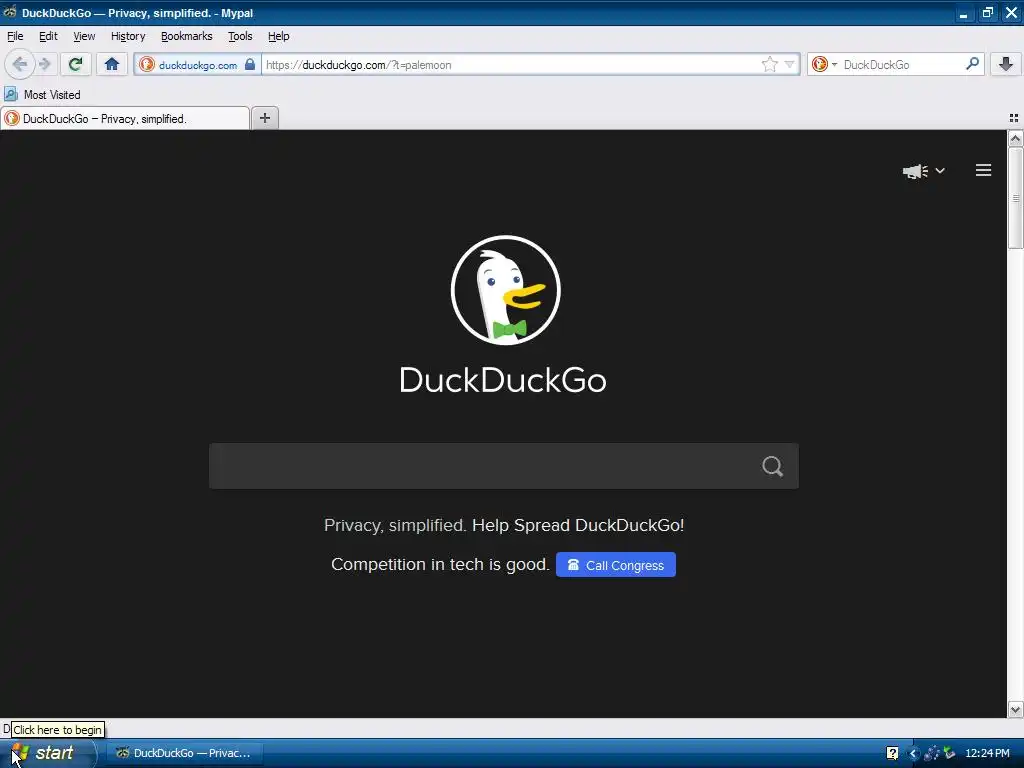
Task: Open the hamburger menu on DuckDuckGo page
Action: click(984, 170)
